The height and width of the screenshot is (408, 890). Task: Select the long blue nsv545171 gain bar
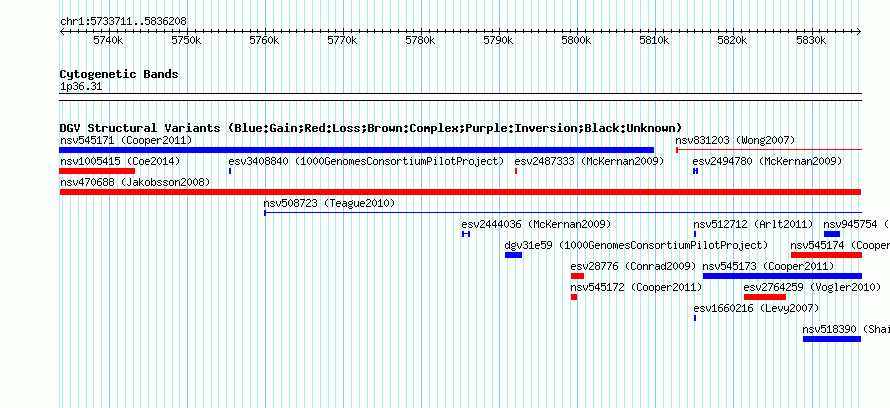(357, 150)
